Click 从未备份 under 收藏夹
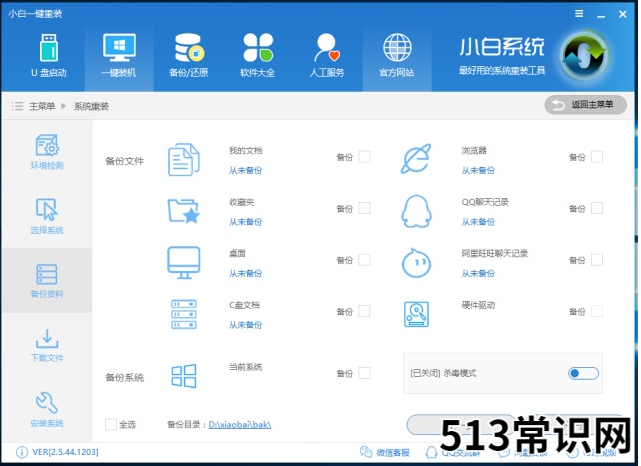 point(245,222)
